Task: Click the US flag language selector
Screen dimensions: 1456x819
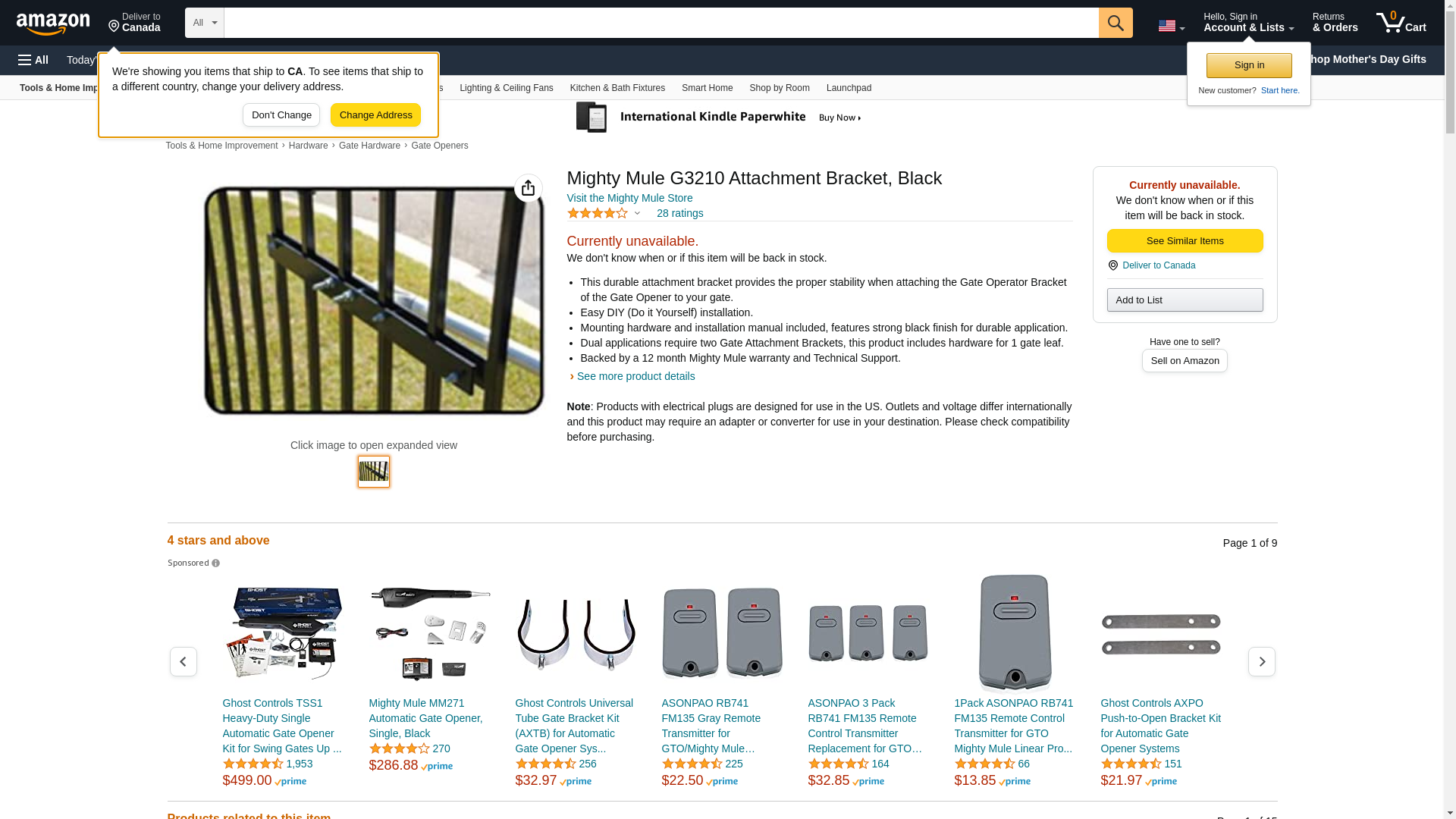Action: coord(1170,27)
